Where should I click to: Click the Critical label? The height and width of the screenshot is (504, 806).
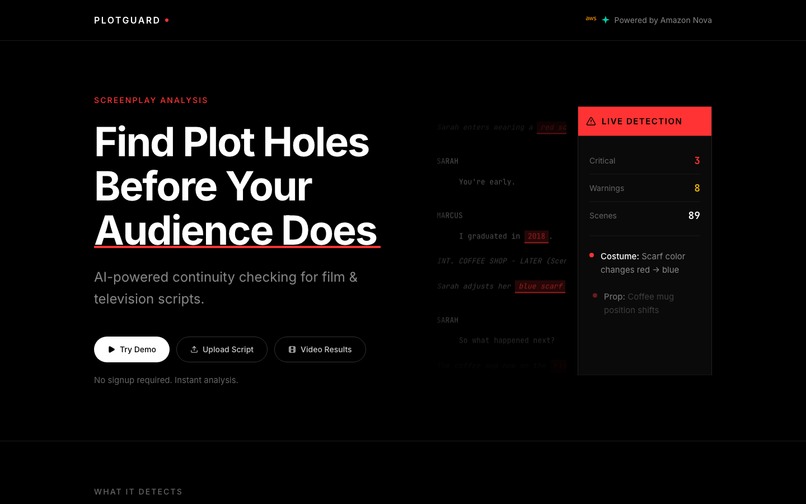click(602, 161)
